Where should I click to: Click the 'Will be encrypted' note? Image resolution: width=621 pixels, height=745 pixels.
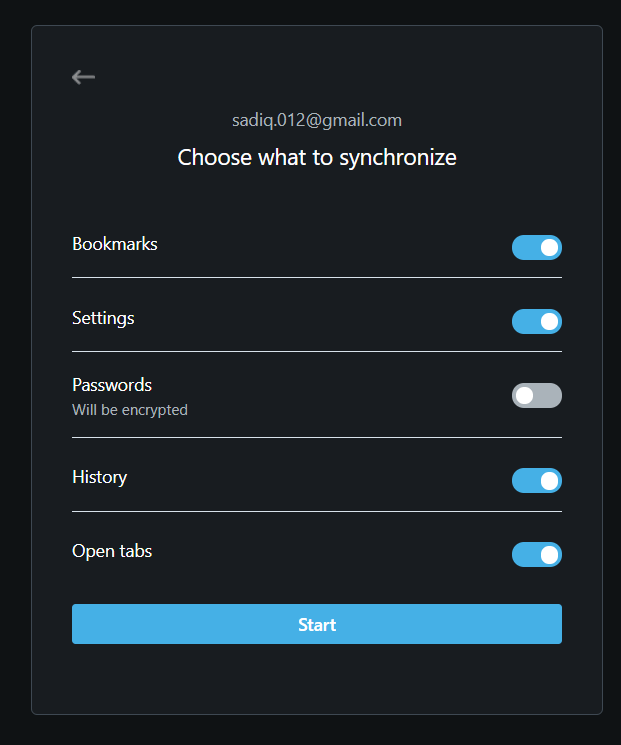[x=130, y=410]
